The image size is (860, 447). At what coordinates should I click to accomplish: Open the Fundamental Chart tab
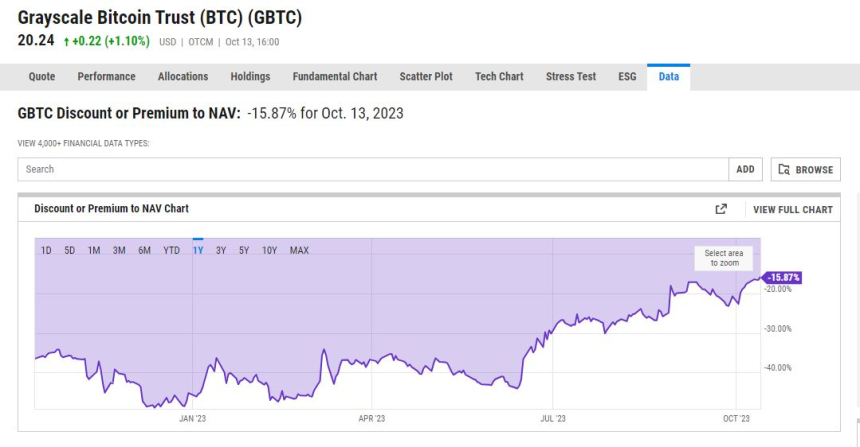coord(335,77)
